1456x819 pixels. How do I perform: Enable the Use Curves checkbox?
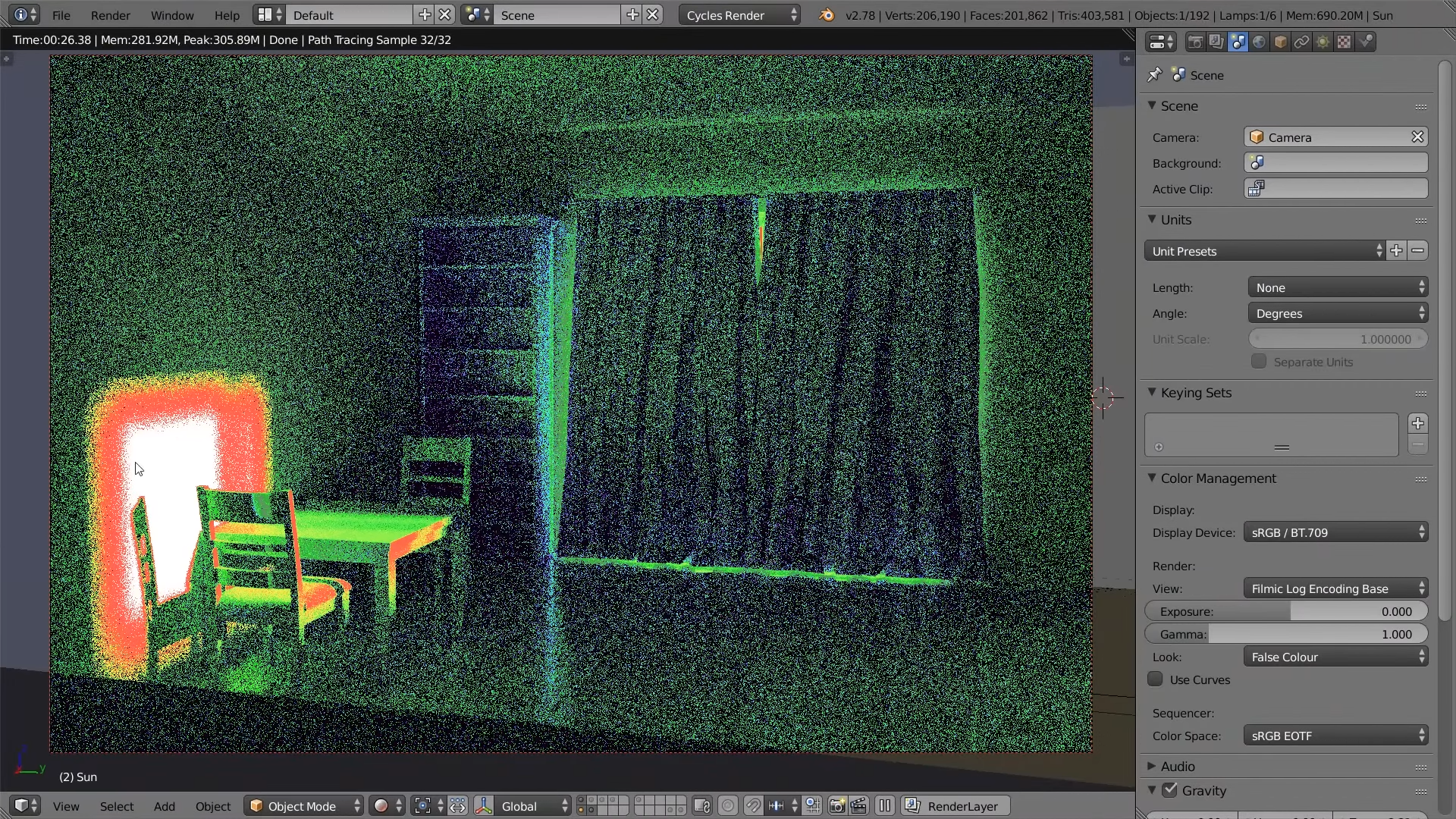coord(1155,679)
